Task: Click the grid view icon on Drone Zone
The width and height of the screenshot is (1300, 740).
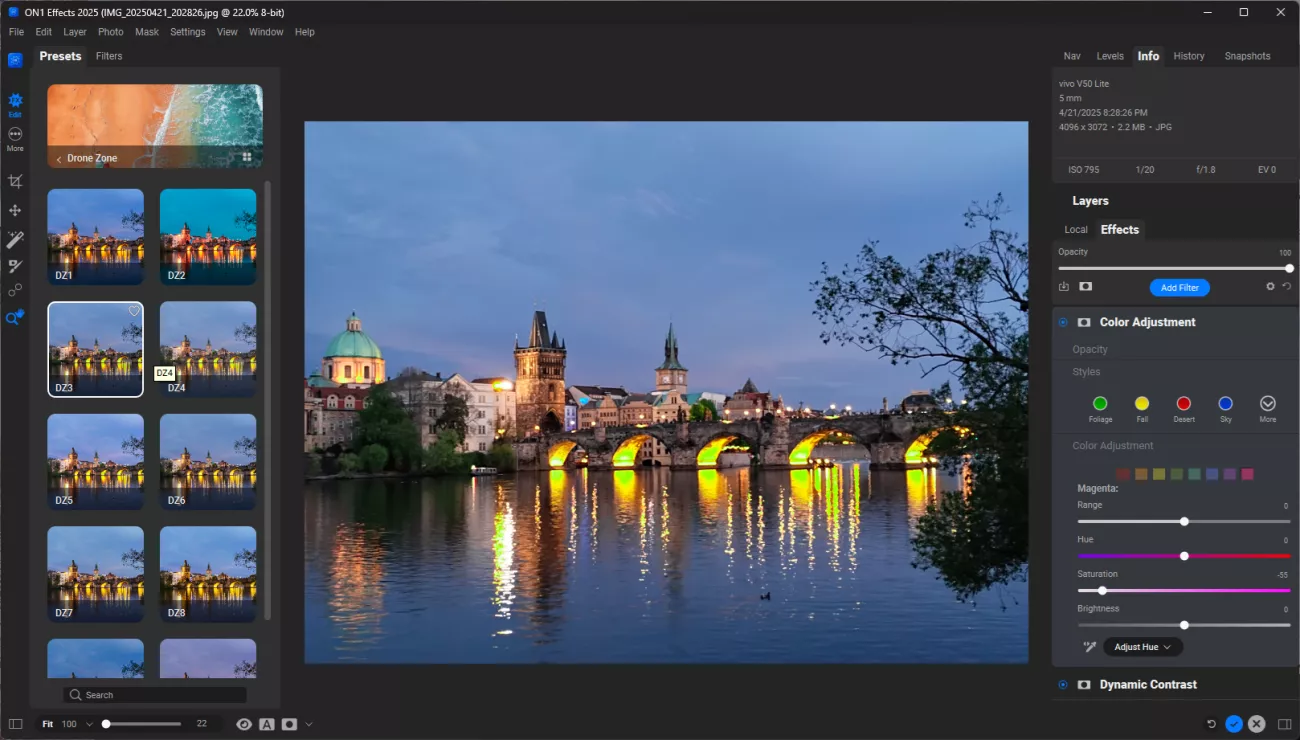Action: 246,157
